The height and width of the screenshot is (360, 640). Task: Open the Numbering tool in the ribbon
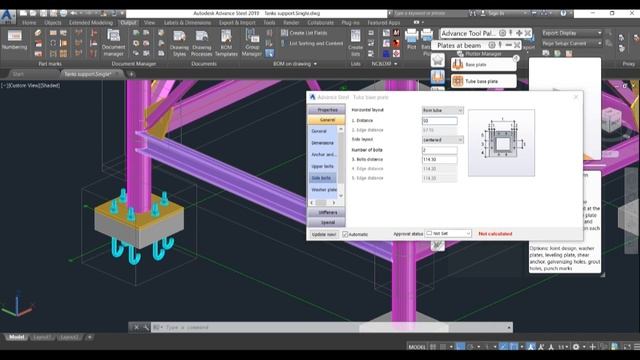pyautogui.click(x=14, y=40)
